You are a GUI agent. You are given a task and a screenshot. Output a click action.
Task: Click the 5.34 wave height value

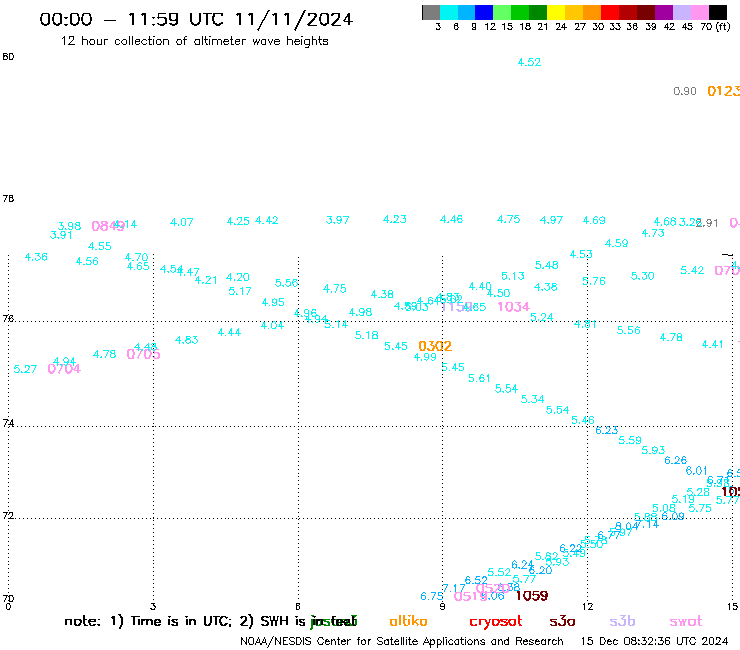532,399
